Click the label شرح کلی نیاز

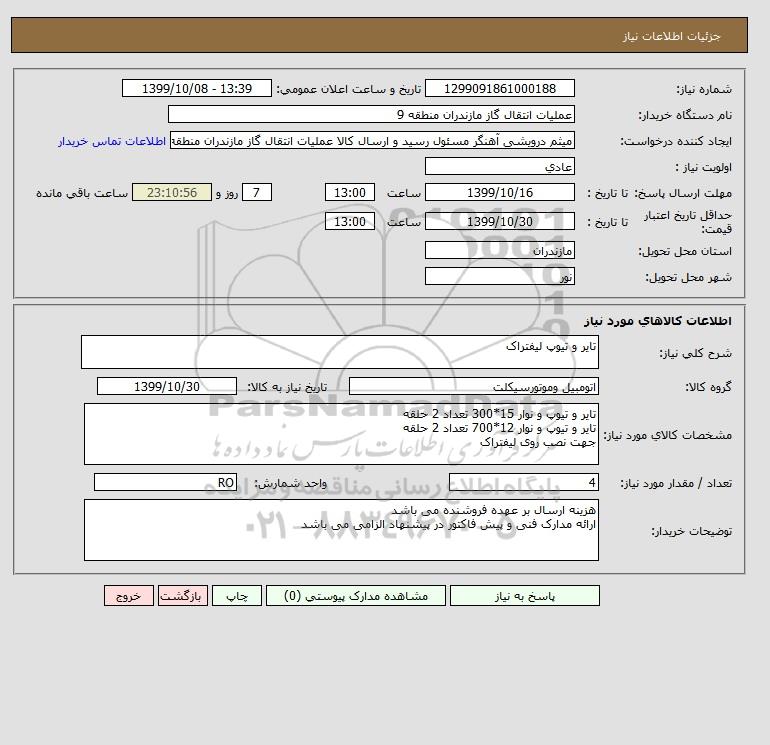(x=695, y=354)
